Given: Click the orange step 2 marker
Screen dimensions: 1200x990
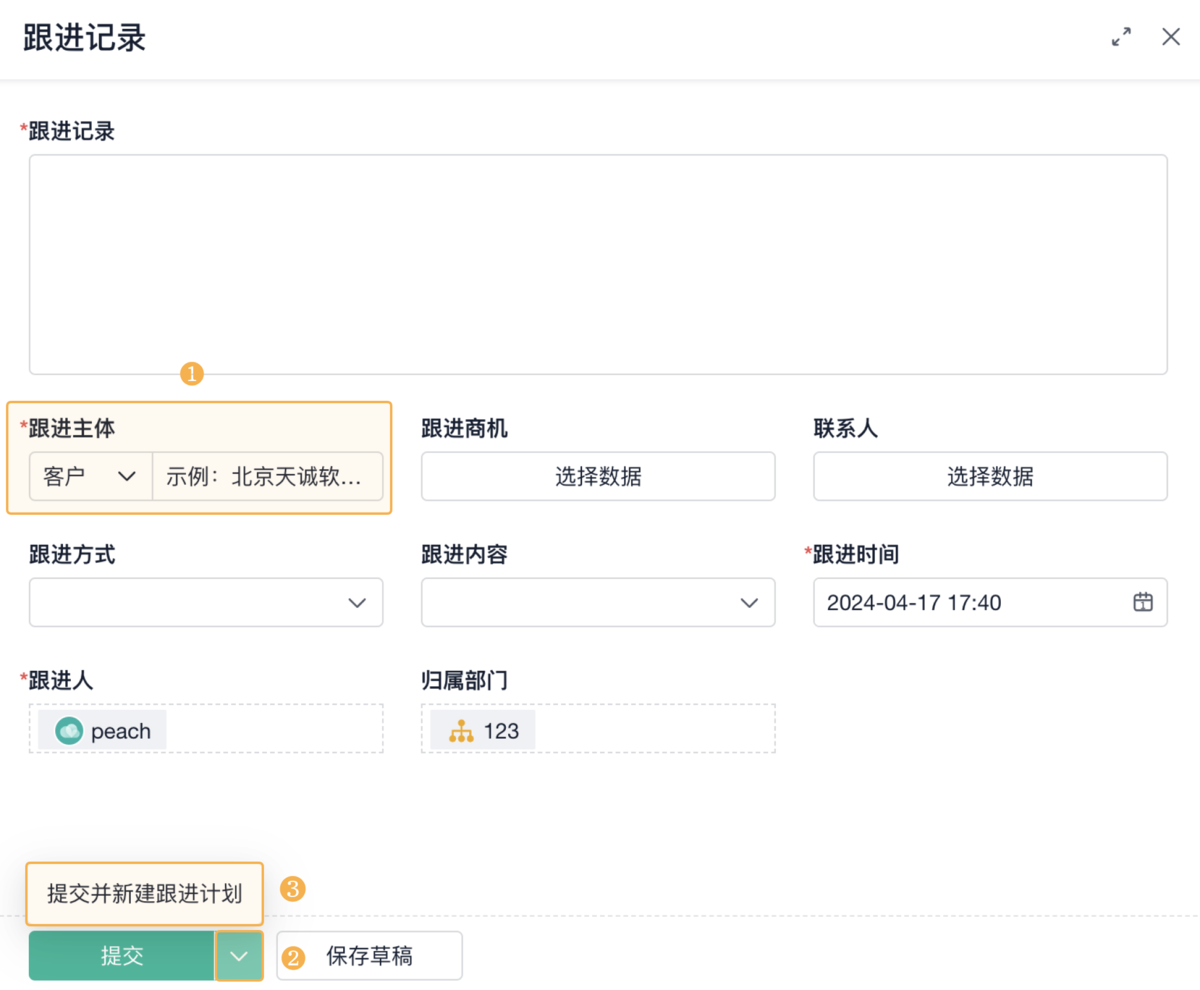Looking at the screenshot, I should click(x=293, y=958).
